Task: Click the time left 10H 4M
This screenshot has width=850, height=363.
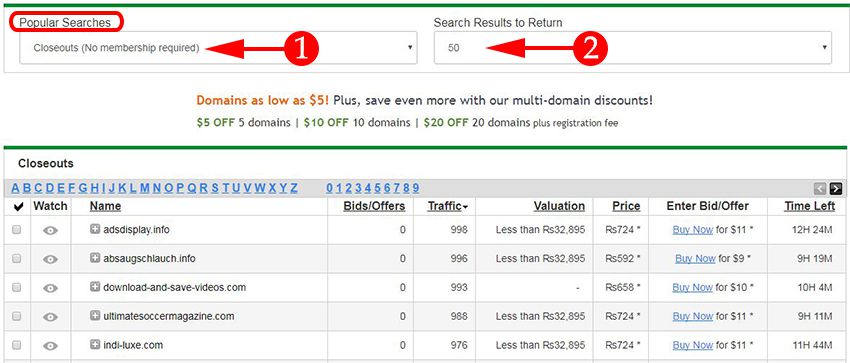Action: (x=814, y=287)
